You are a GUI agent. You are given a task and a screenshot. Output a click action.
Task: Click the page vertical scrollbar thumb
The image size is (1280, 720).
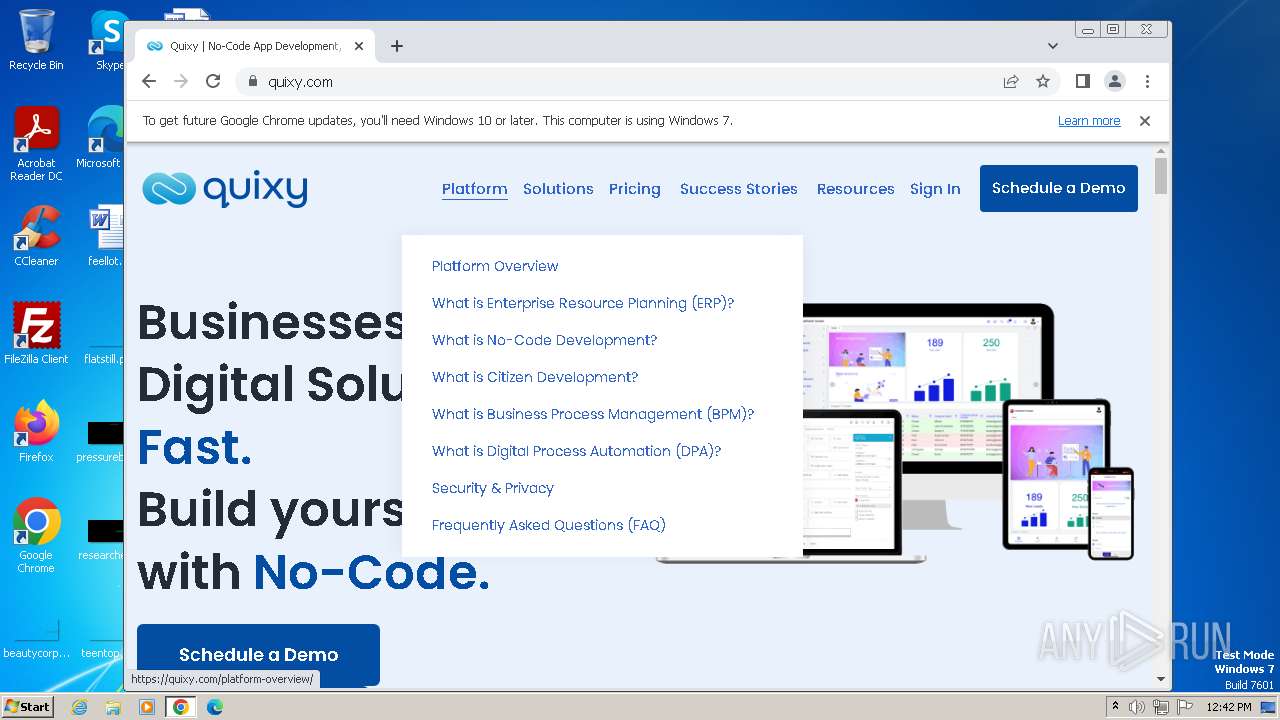click(x=1161, y=176)
